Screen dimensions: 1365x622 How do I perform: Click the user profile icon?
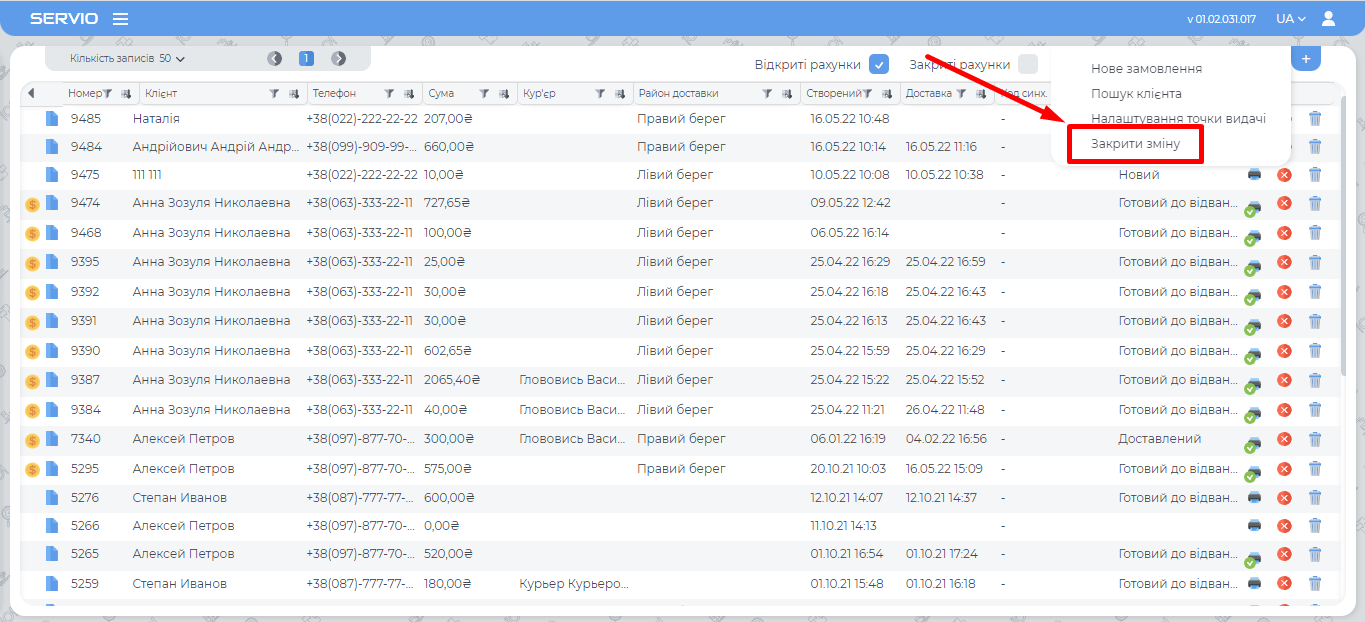point(1328,18)
